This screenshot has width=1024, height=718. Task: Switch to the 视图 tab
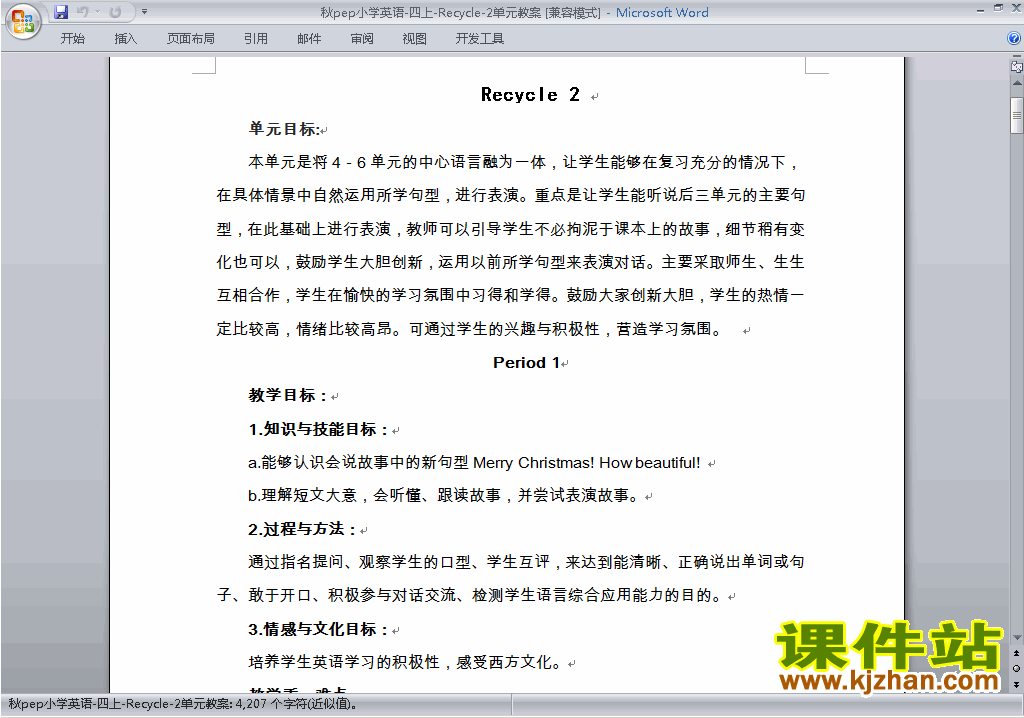pos(414,39)
